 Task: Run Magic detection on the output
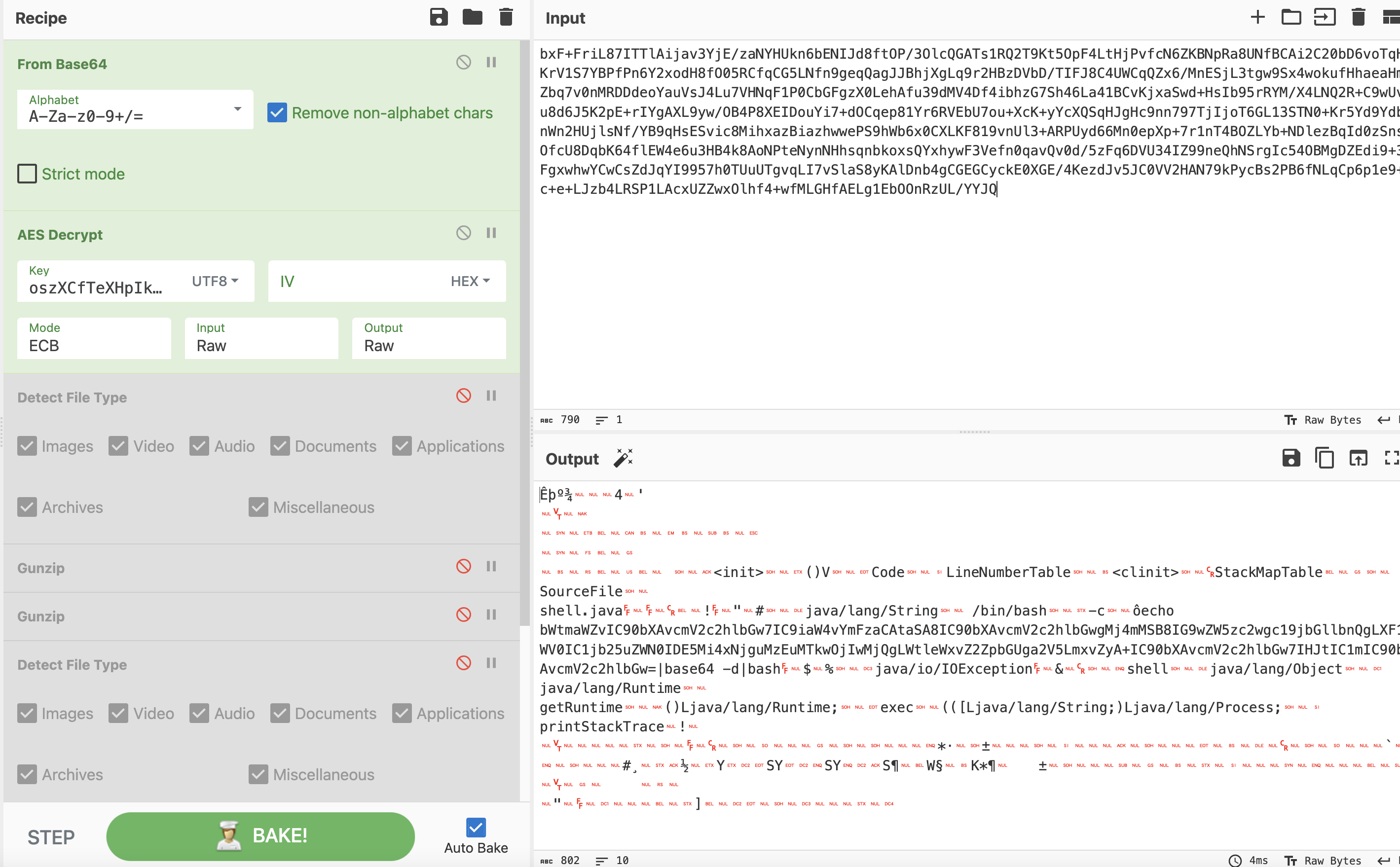coord(623,458)
